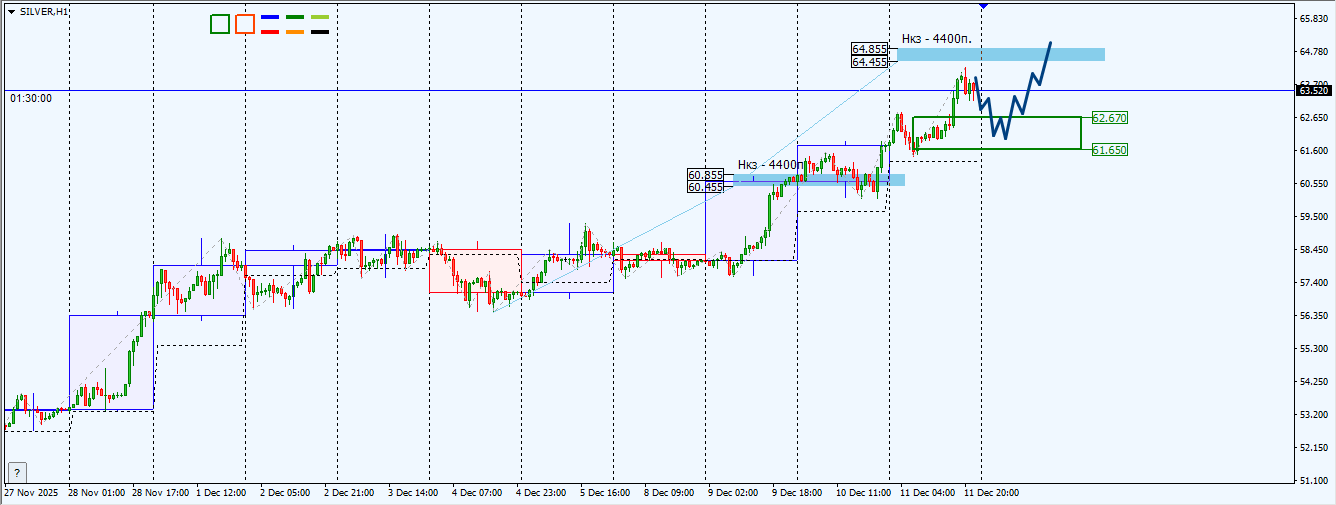The height and width of the screenshot is (505, 1336).
Task: Click the orange-red rectangle drawing button
Action: (245, 24)
